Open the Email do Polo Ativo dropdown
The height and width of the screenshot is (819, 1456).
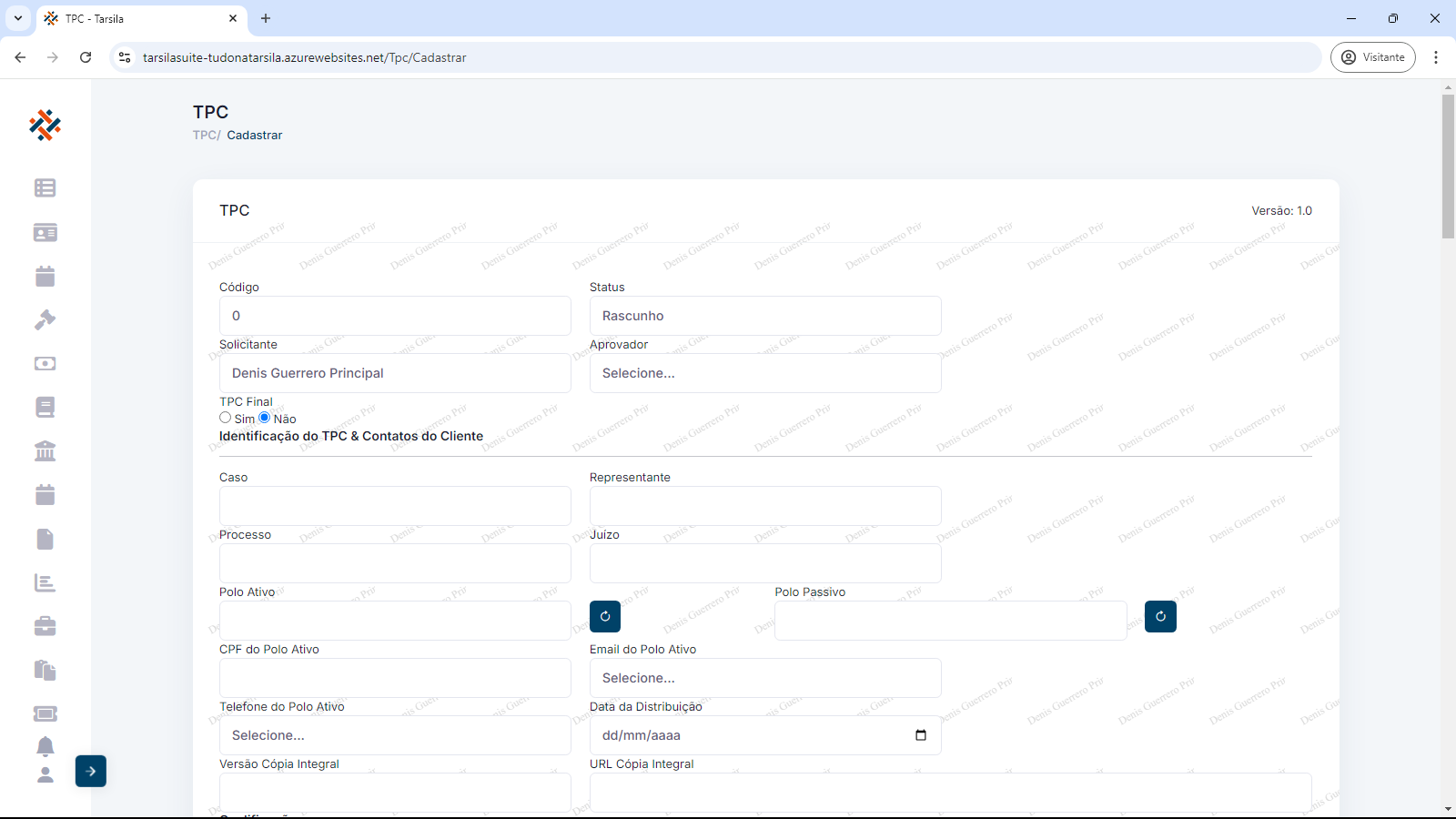(764, 678)
